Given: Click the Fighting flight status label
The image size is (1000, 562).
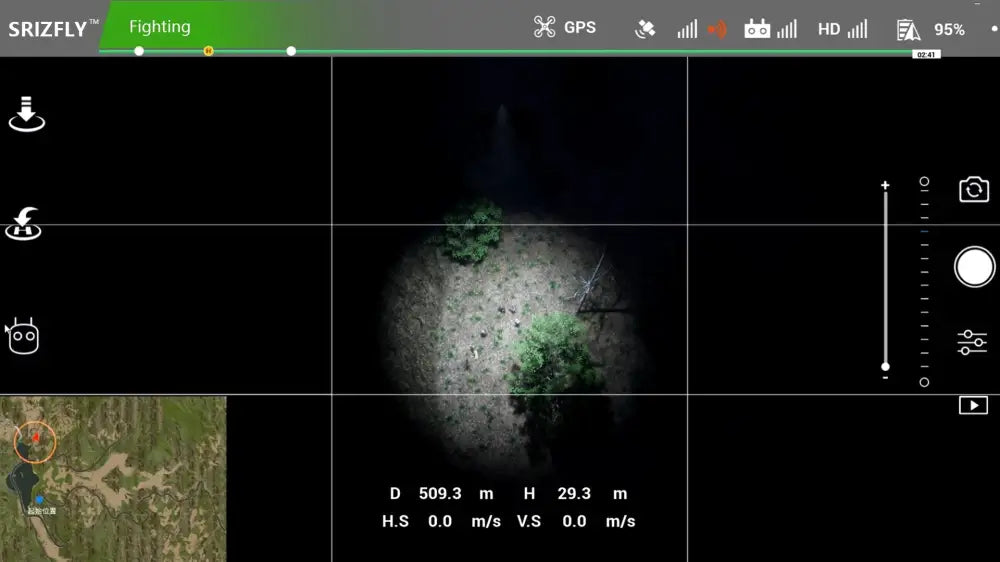Looking at the screenshot, I should click(x=160, y=27).
